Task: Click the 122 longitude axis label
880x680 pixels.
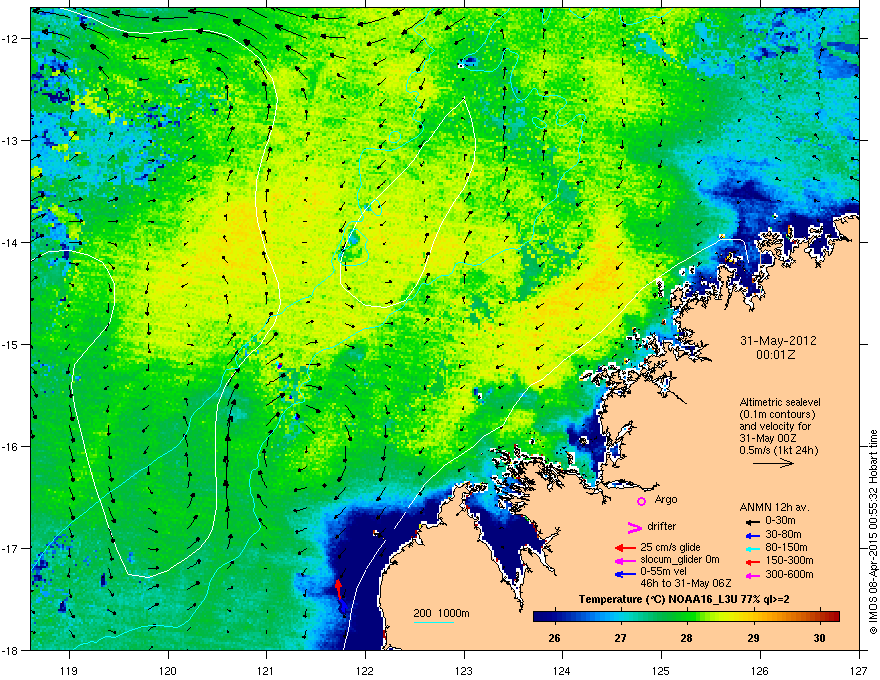Action: [365, 670]
